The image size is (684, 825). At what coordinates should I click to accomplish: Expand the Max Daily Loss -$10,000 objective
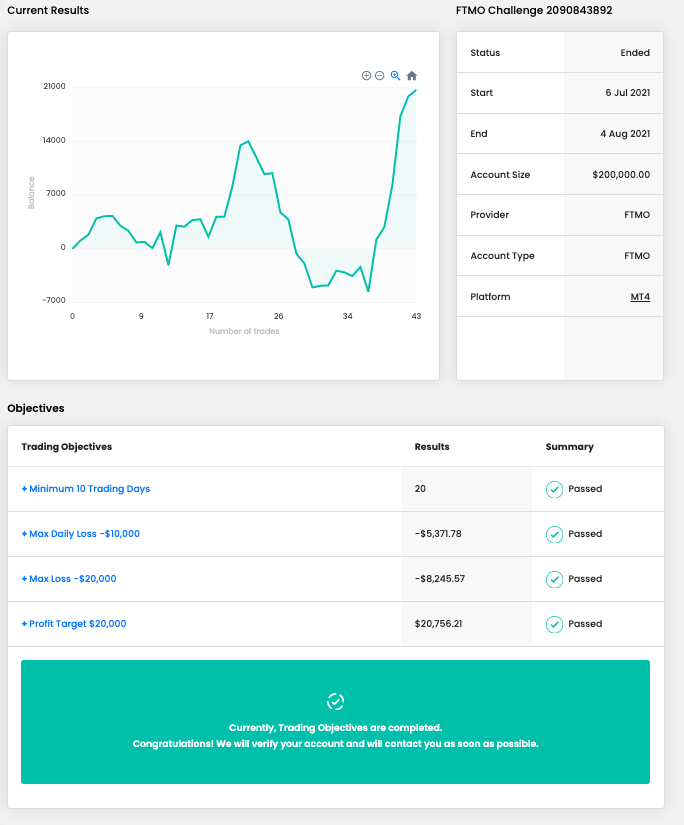[x=81, y=534]
